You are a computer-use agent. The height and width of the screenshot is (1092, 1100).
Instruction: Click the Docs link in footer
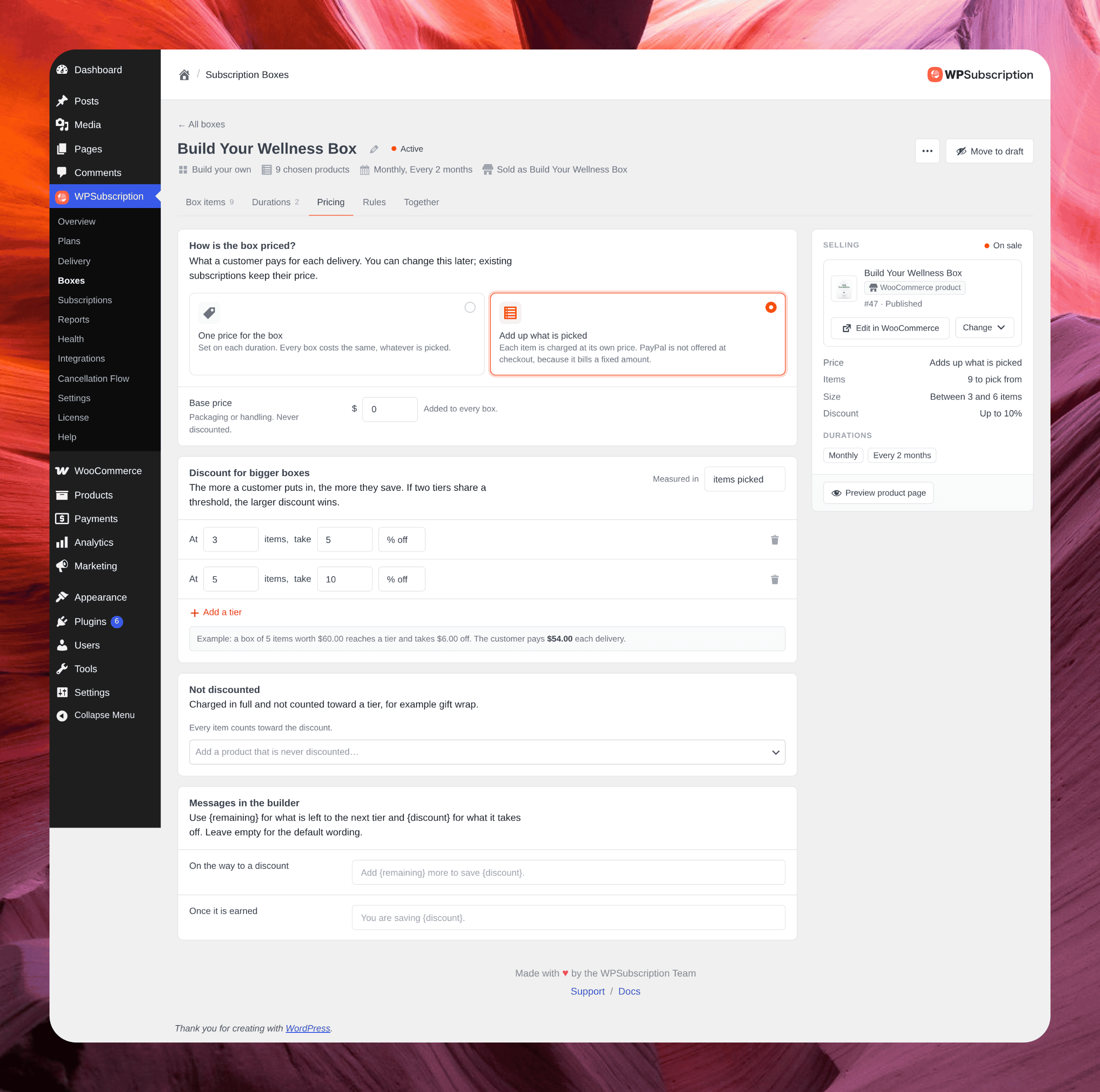coord(629,991)
